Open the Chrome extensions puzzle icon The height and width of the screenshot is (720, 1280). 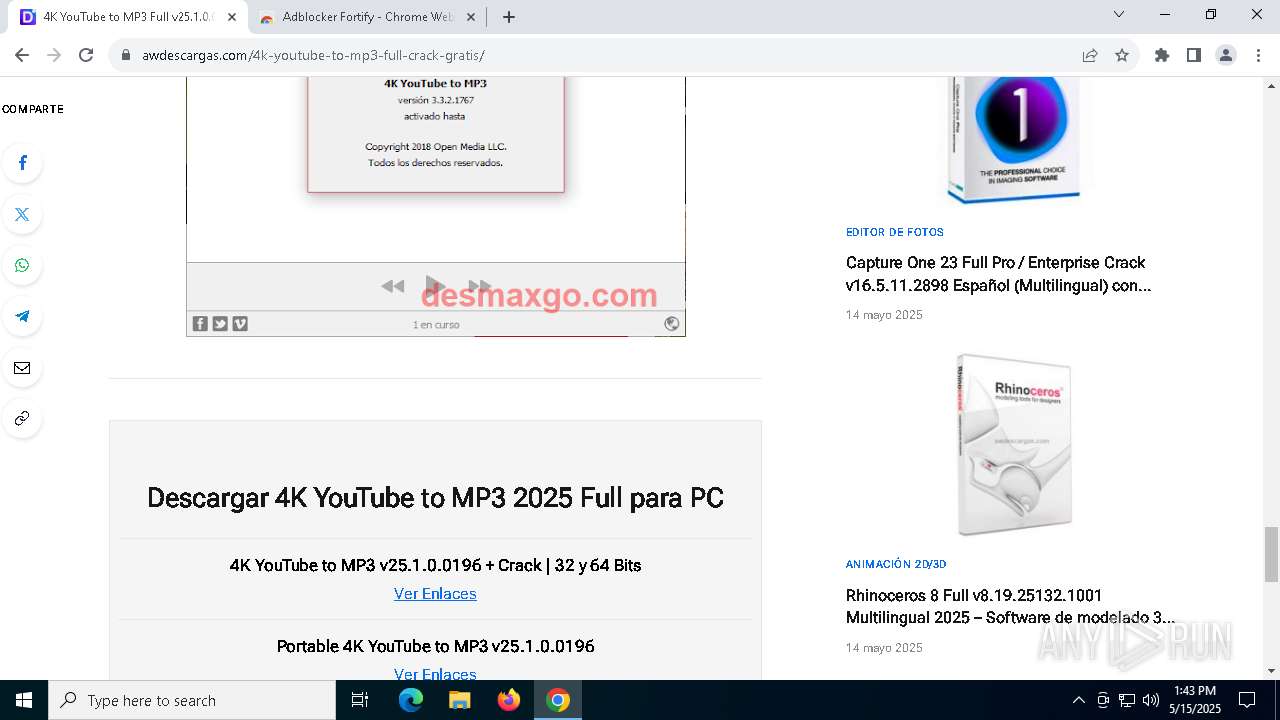tap(1162, 55)
